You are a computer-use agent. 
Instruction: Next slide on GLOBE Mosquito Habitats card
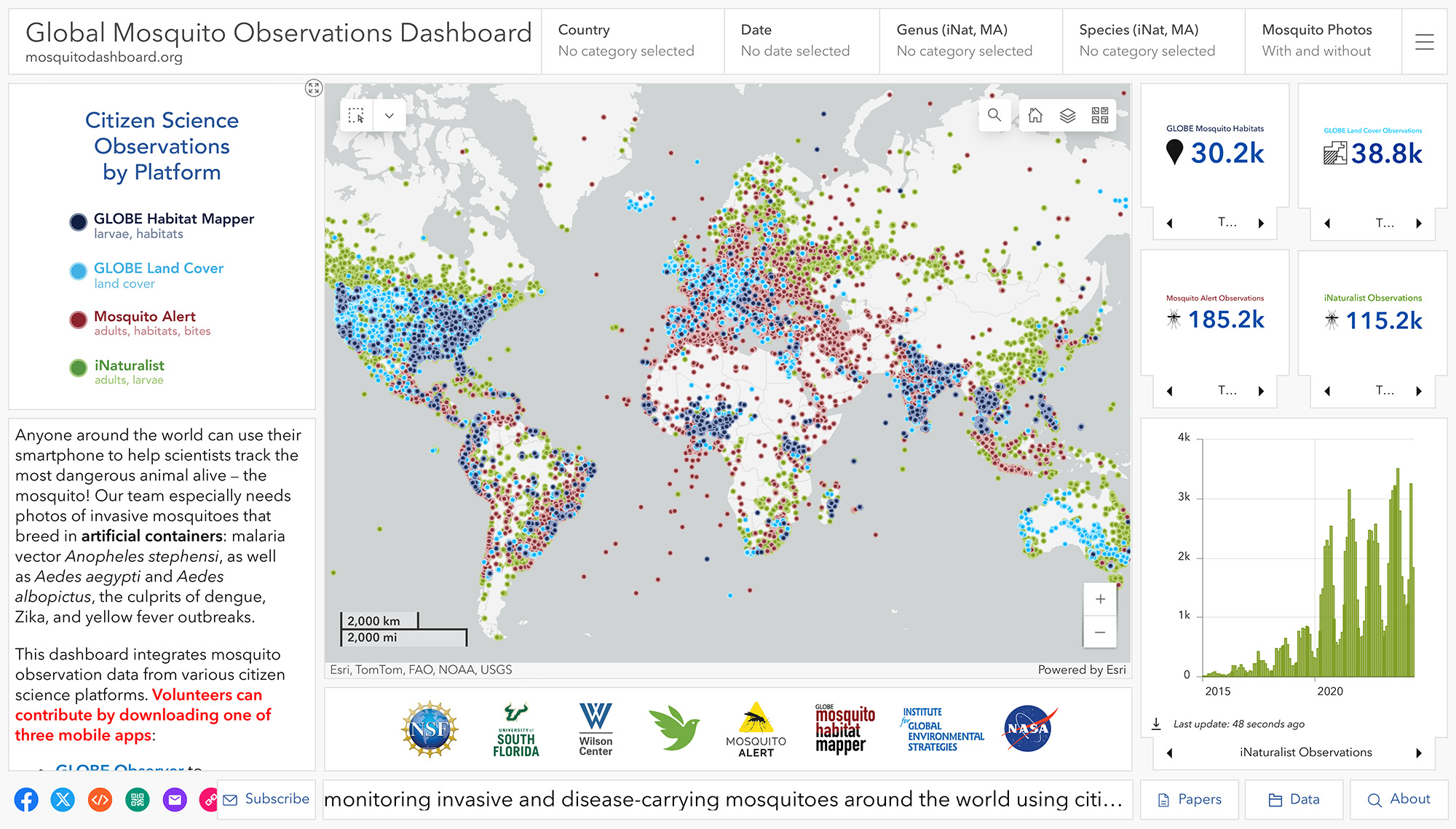tap(1261, 223)
